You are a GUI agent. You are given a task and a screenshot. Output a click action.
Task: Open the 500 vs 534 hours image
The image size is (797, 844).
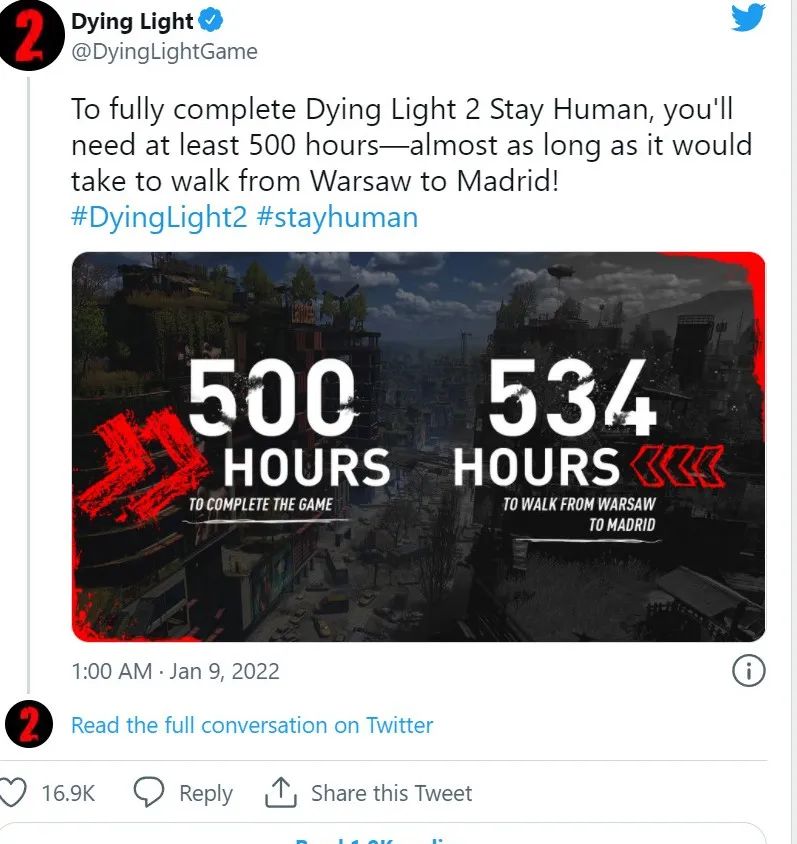(418, 447)
